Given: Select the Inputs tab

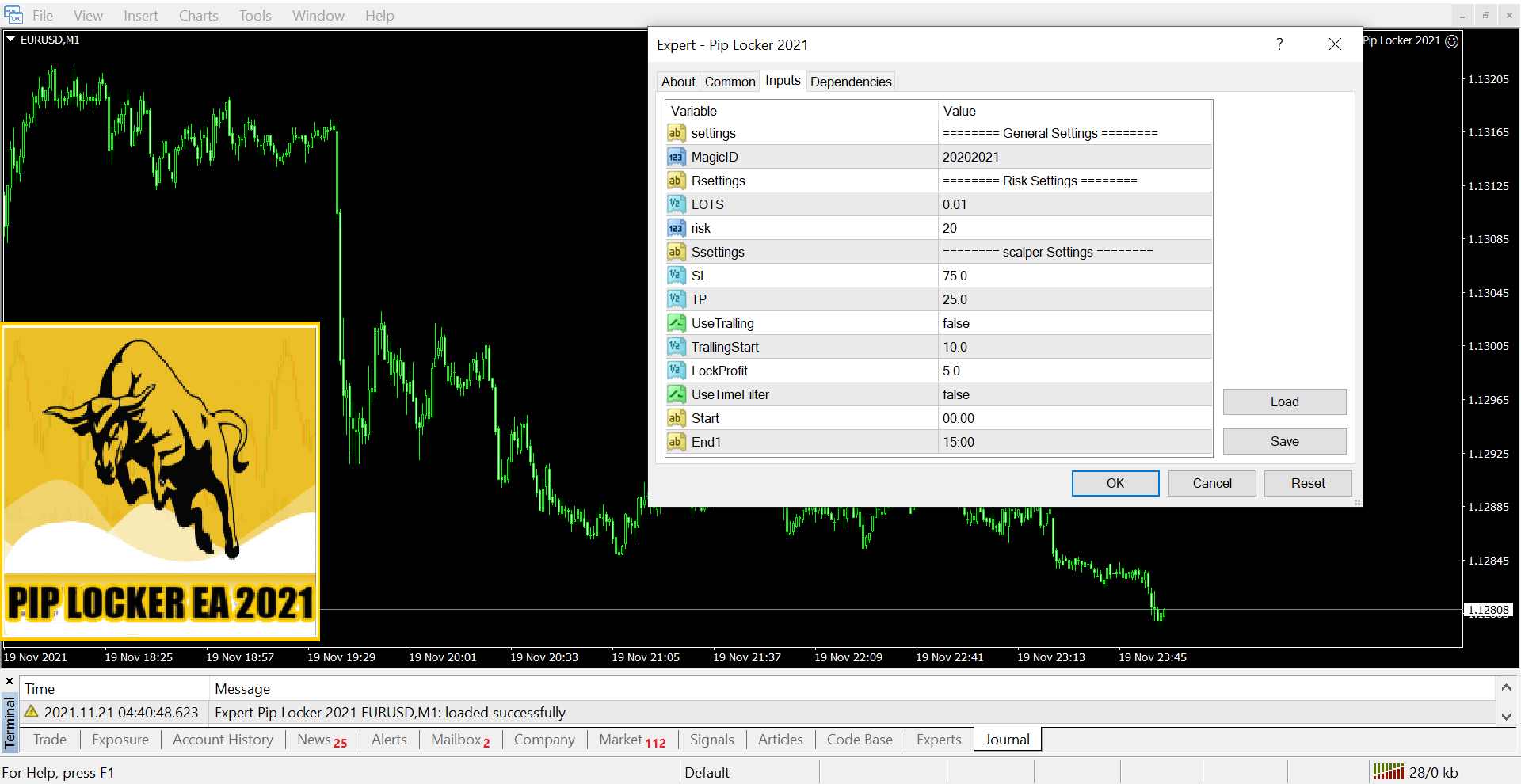Looking at the screenshot, I should coord(783,80).
